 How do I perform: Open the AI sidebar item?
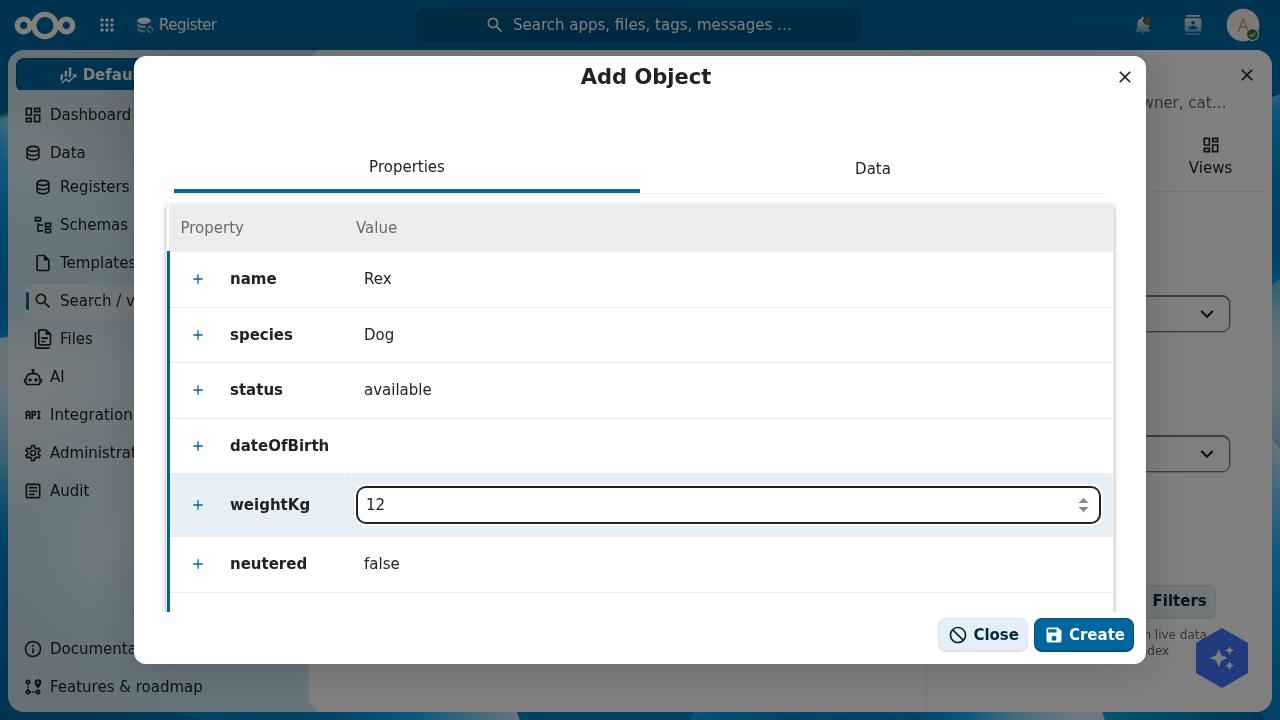pyautogui.click(x=57, y=377)
